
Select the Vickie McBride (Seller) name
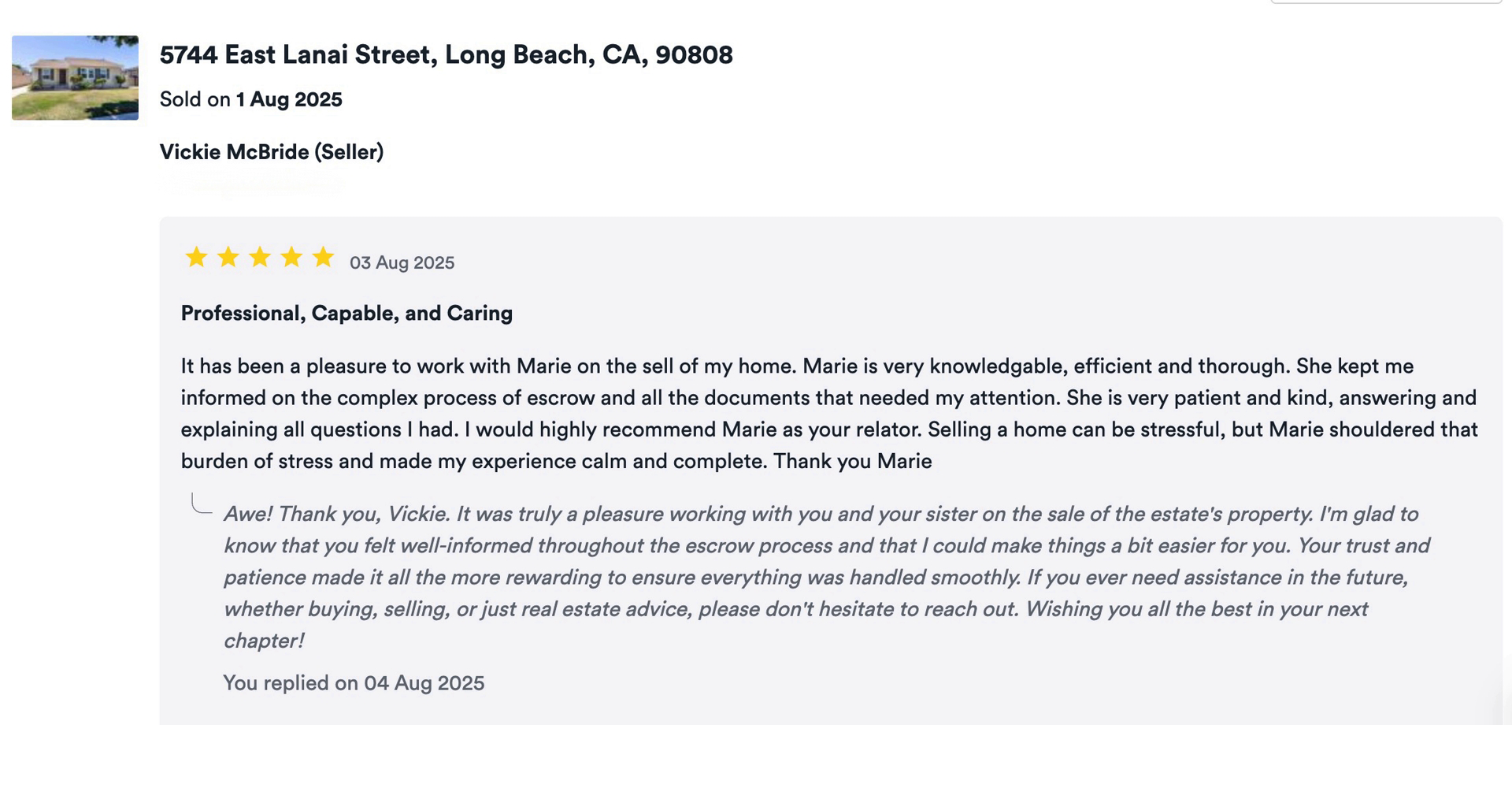(x=271, y=152)
